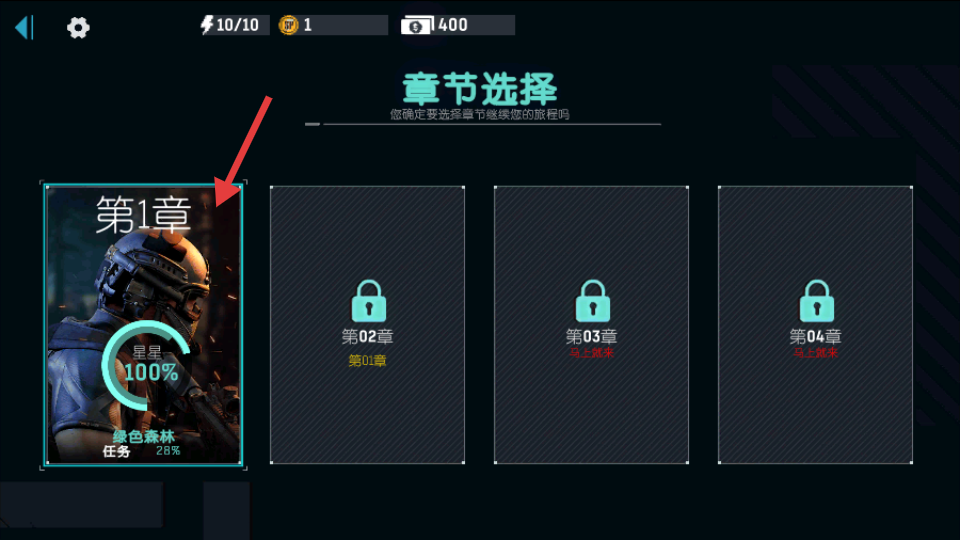The image size is (960, 540).
Task: Tap the gold coin icon
Action: pos(288,25)
